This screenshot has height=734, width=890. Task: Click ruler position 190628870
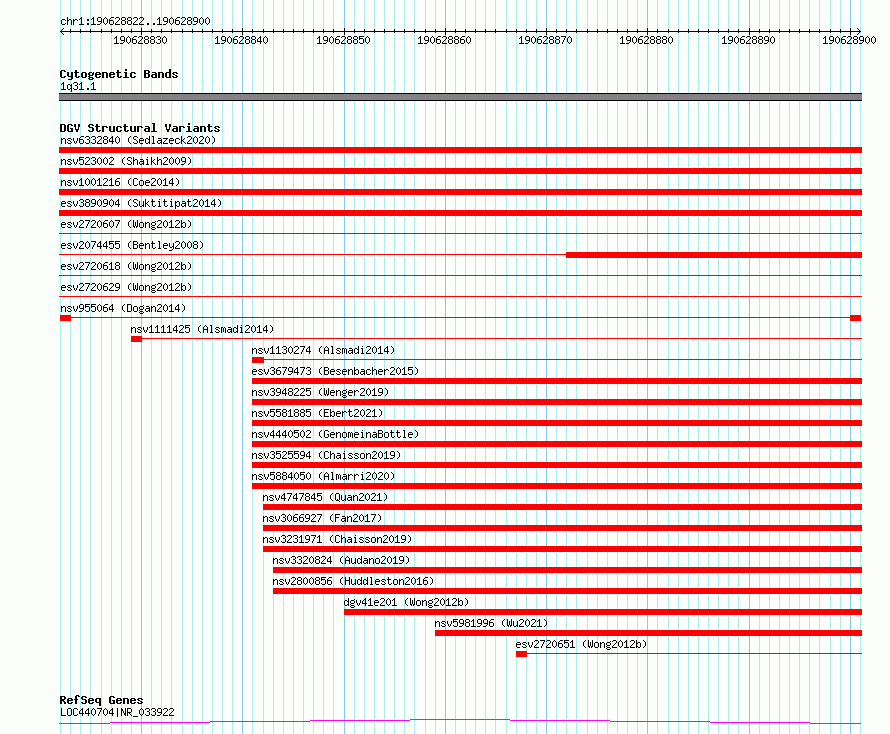click(545, 40)
